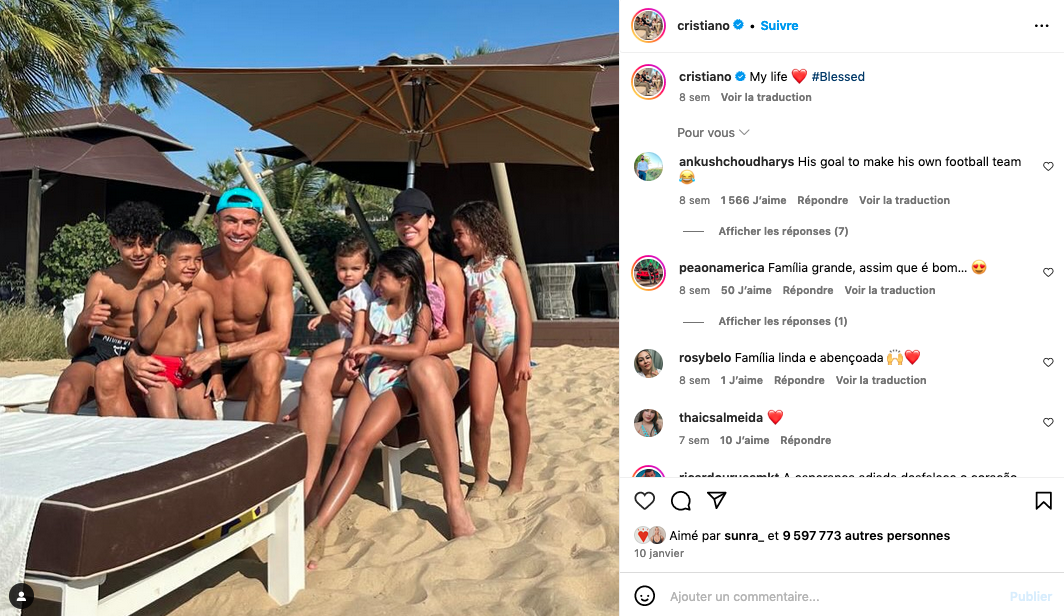Focus the Ajouter un commentaire field

[x=835, y=596]
